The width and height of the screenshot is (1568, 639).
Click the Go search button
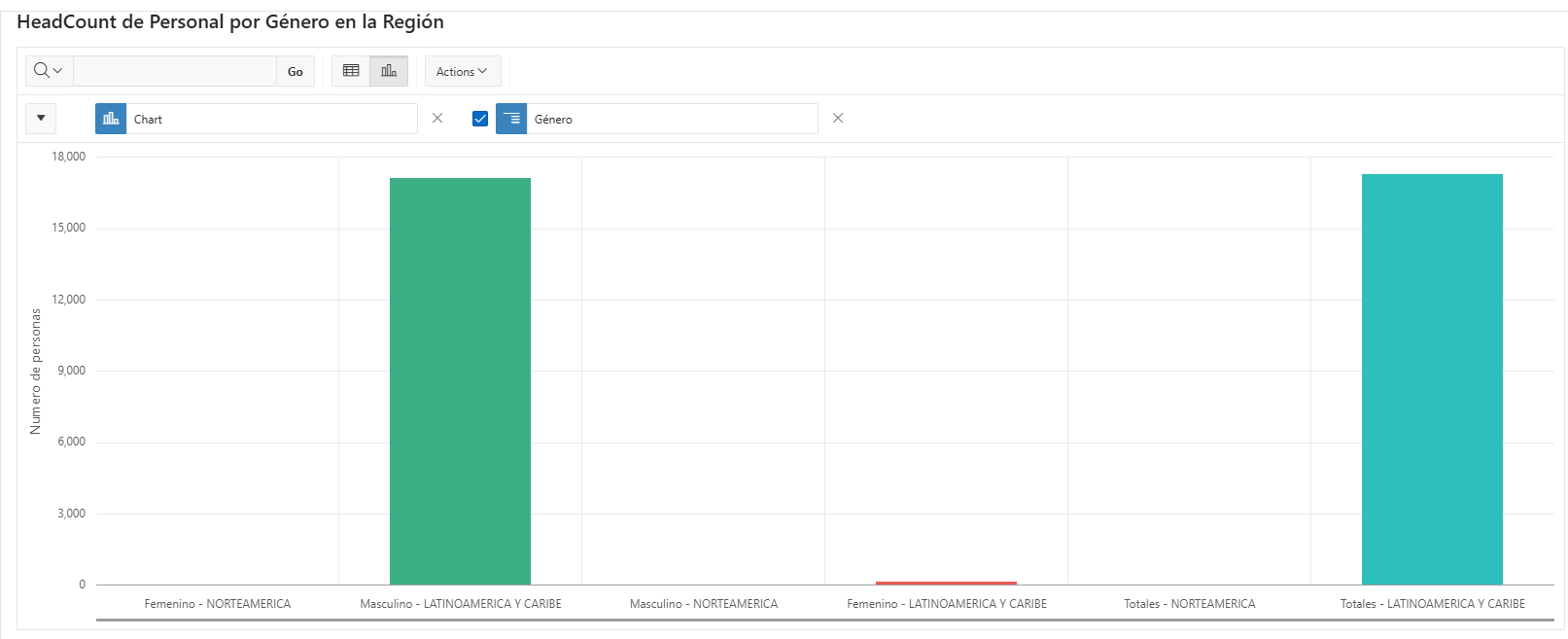click(x=296, y=71)
